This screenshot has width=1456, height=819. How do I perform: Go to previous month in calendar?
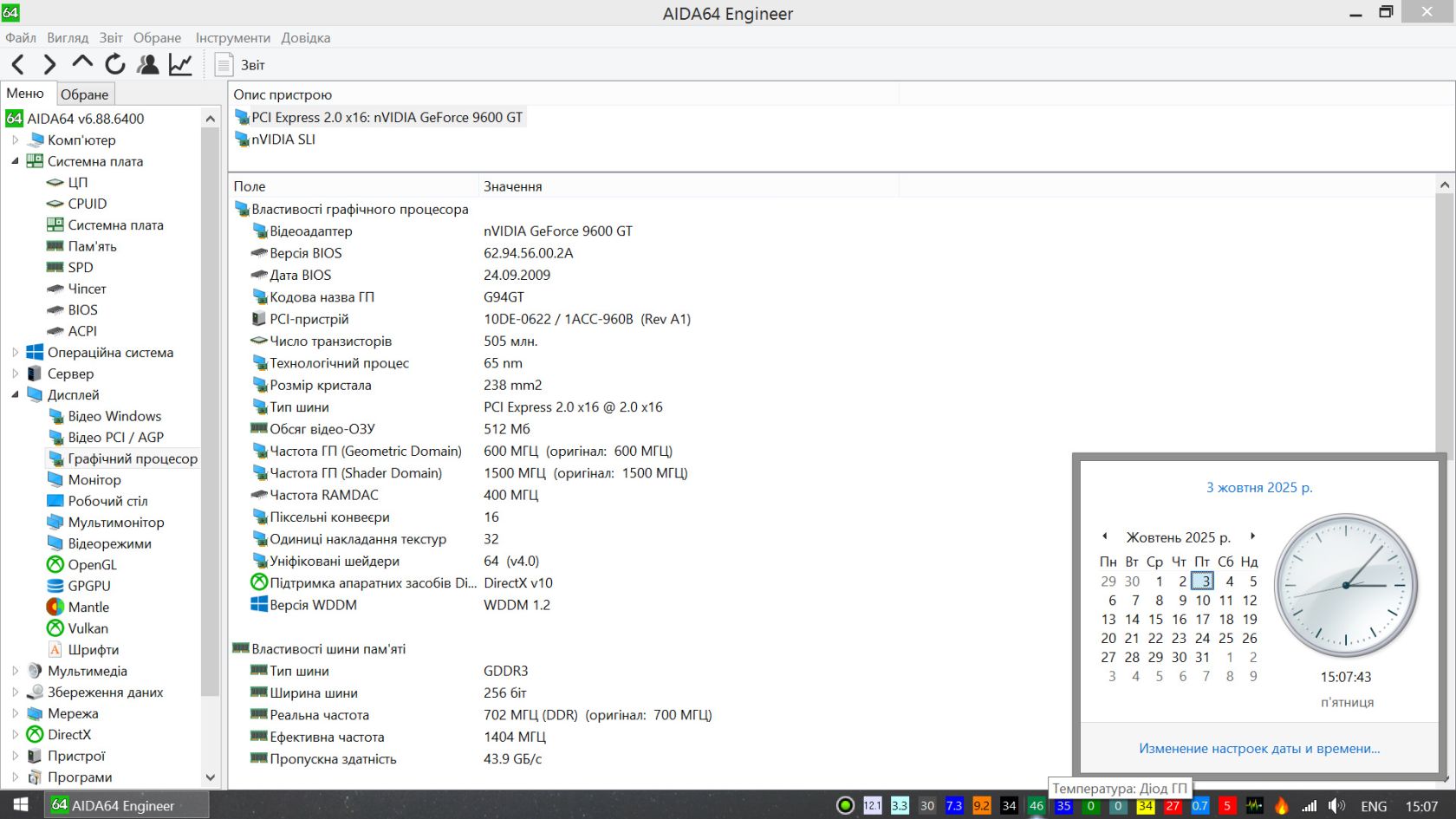1105,536
